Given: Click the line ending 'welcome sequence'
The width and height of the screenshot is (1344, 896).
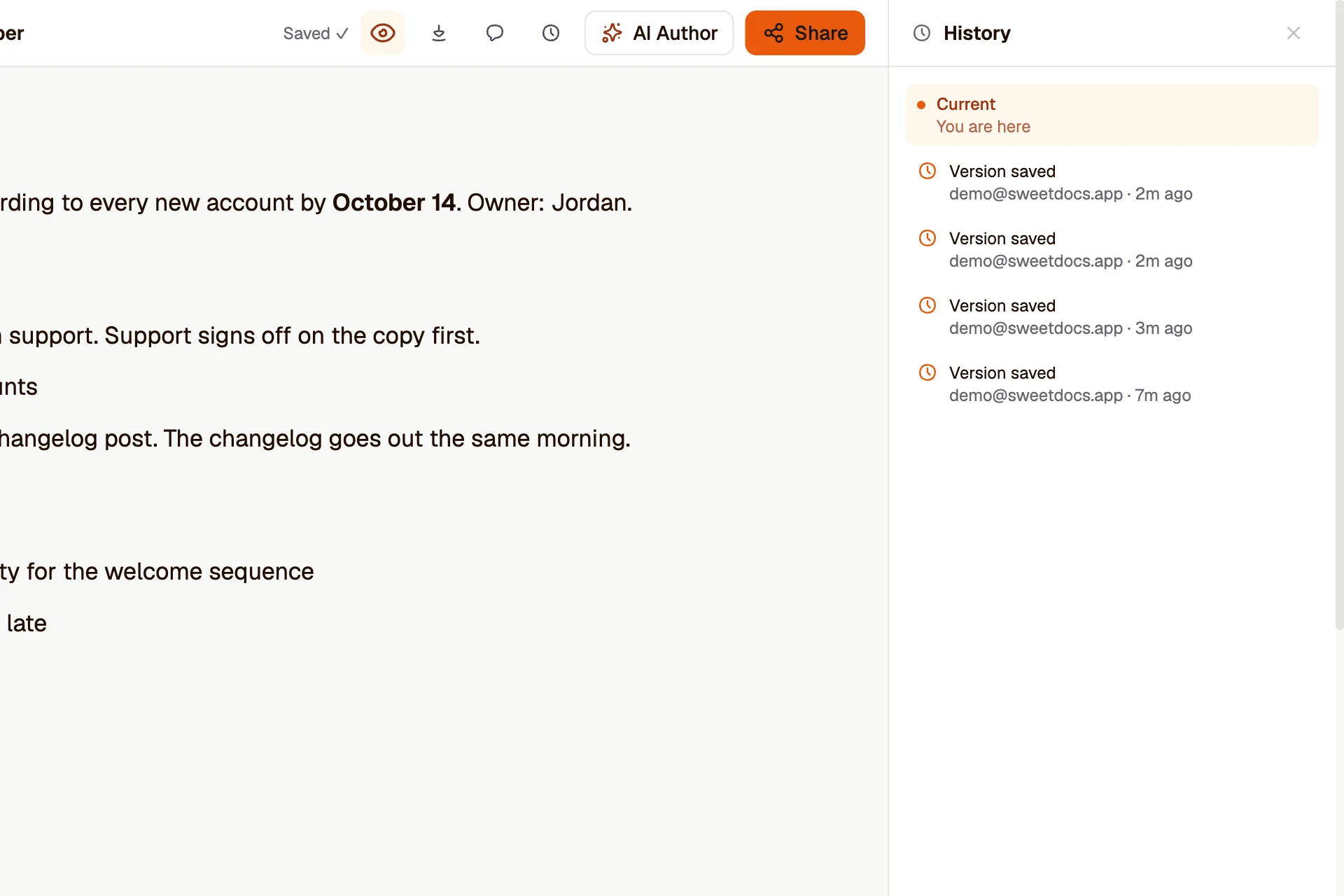Looking at the screenshot, I should [157, 571].
